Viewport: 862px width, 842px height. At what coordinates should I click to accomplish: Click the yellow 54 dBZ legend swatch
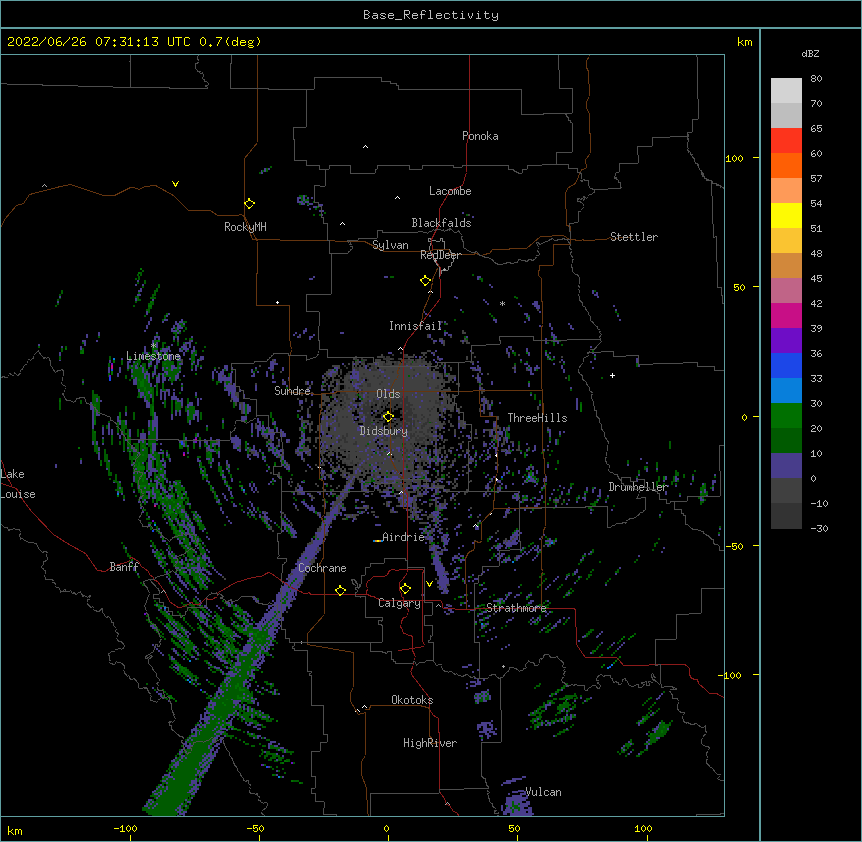tap(786, 215)
